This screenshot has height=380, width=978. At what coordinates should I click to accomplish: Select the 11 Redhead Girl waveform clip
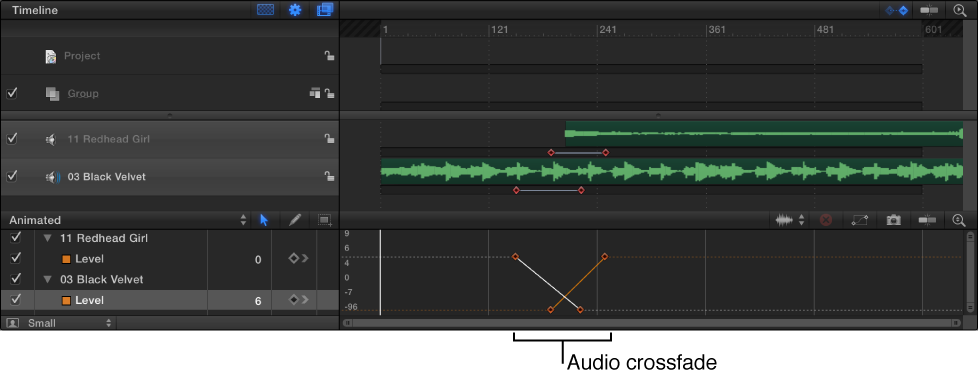(764, 134)
